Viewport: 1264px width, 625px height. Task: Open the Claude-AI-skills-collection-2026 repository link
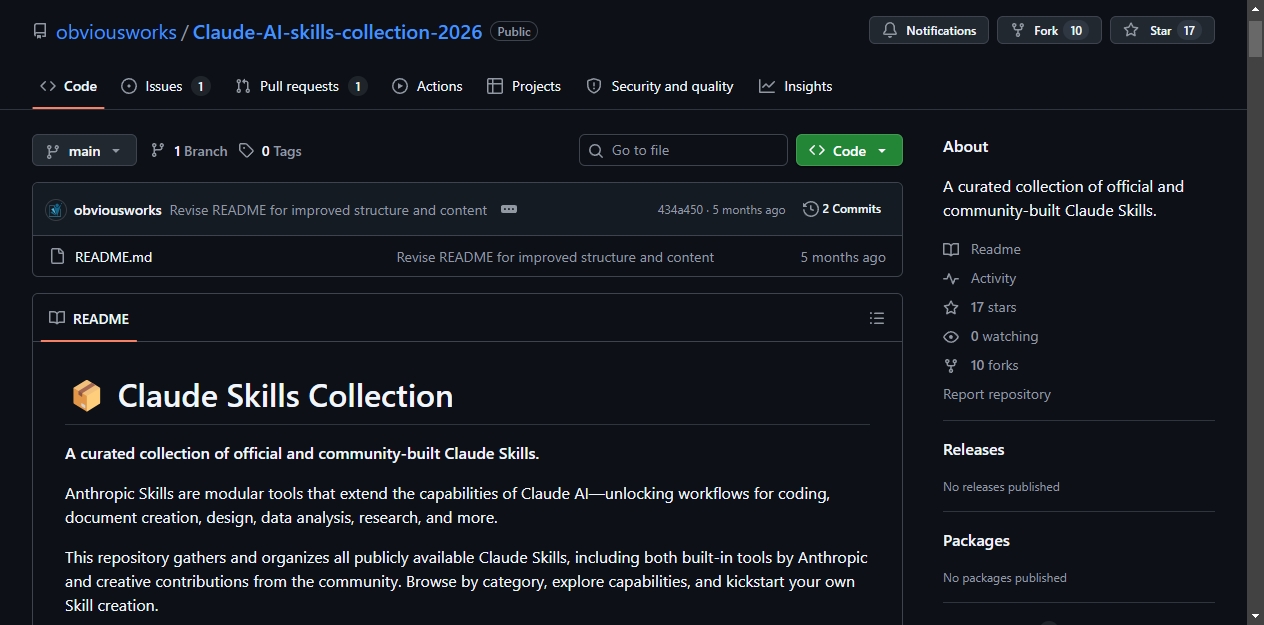coord(337,32)
